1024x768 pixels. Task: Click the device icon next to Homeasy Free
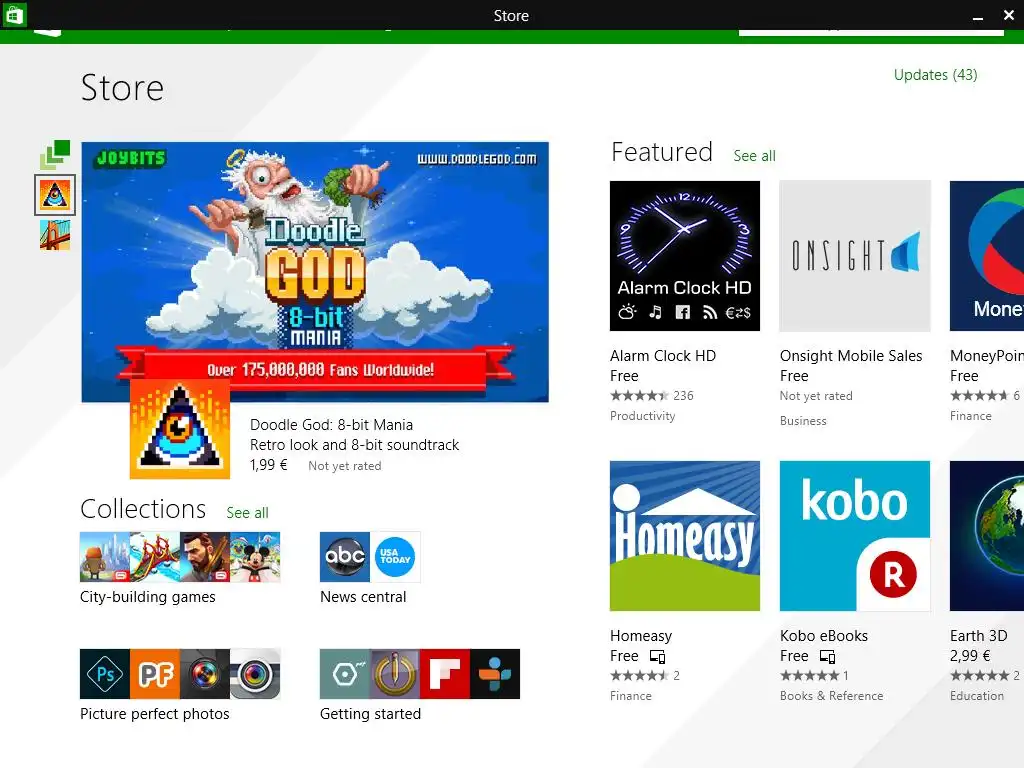pyautogui.click(x=657, y=656)
